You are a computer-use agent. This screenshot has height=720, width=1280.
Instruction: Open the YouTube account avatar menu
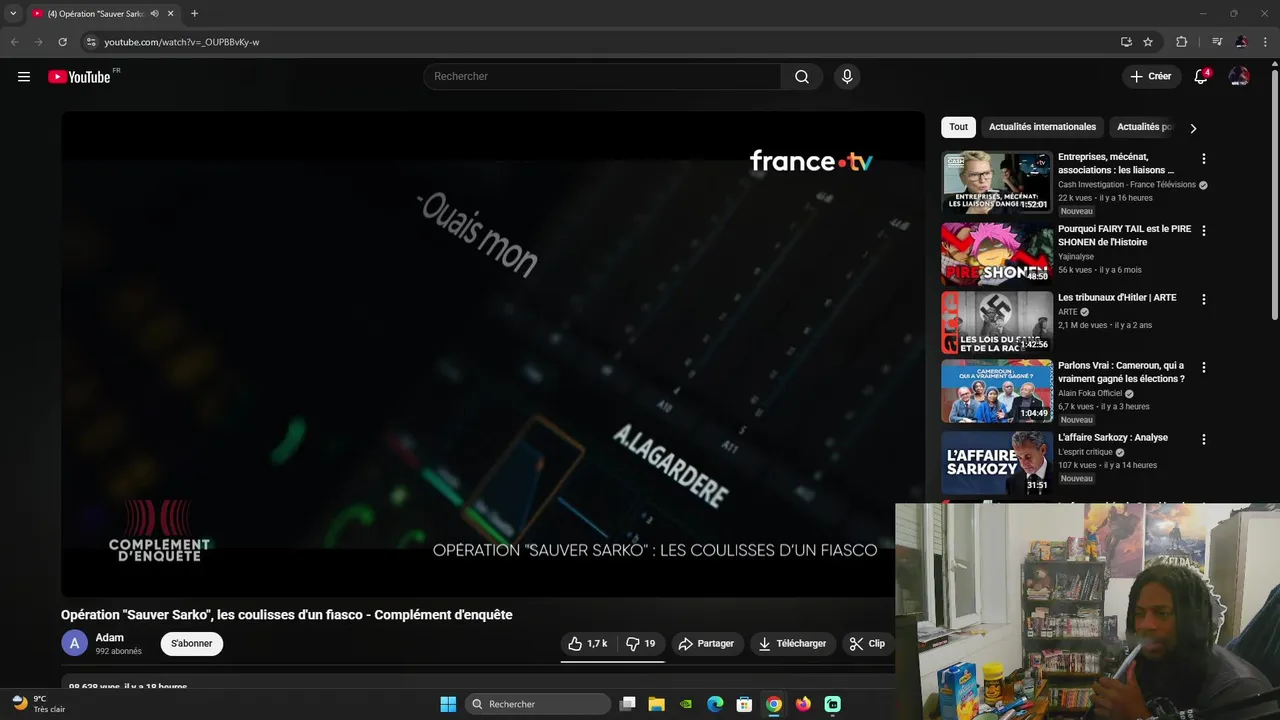click(x=1239, y=77)
